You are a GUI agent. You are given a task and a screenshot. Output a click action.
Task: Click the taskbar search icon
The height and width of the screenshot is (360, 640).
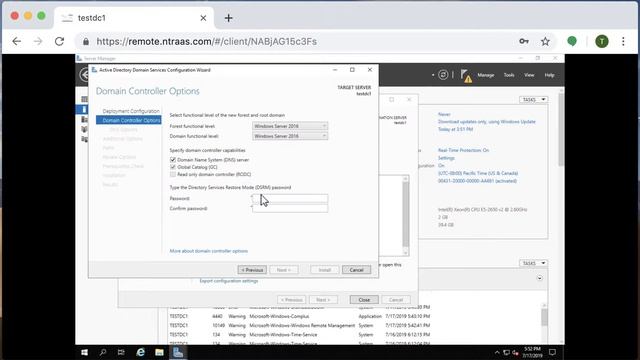click(103, 352)
